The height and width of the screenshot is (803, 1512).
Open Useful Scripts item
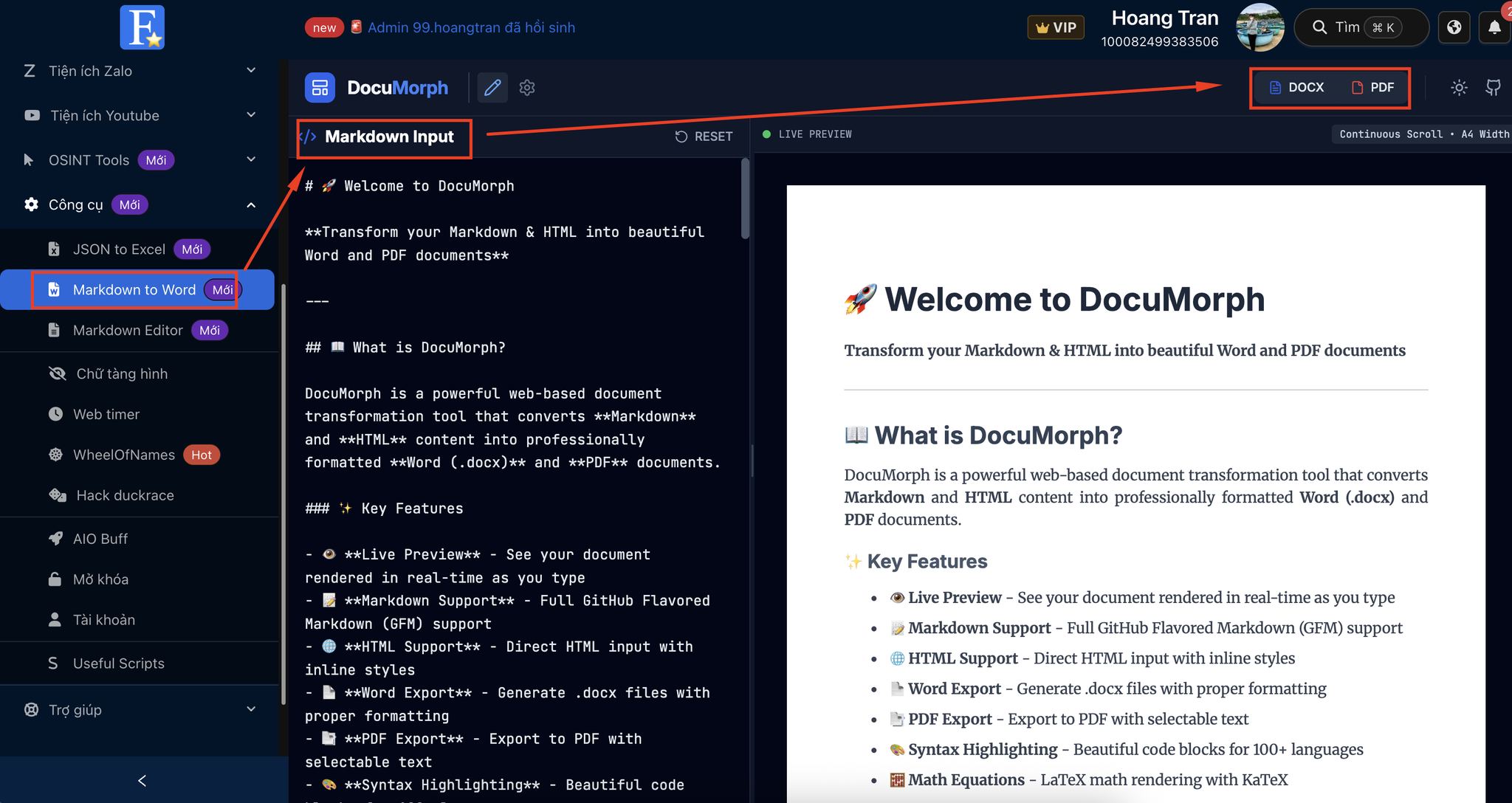(x=137, y=663)
